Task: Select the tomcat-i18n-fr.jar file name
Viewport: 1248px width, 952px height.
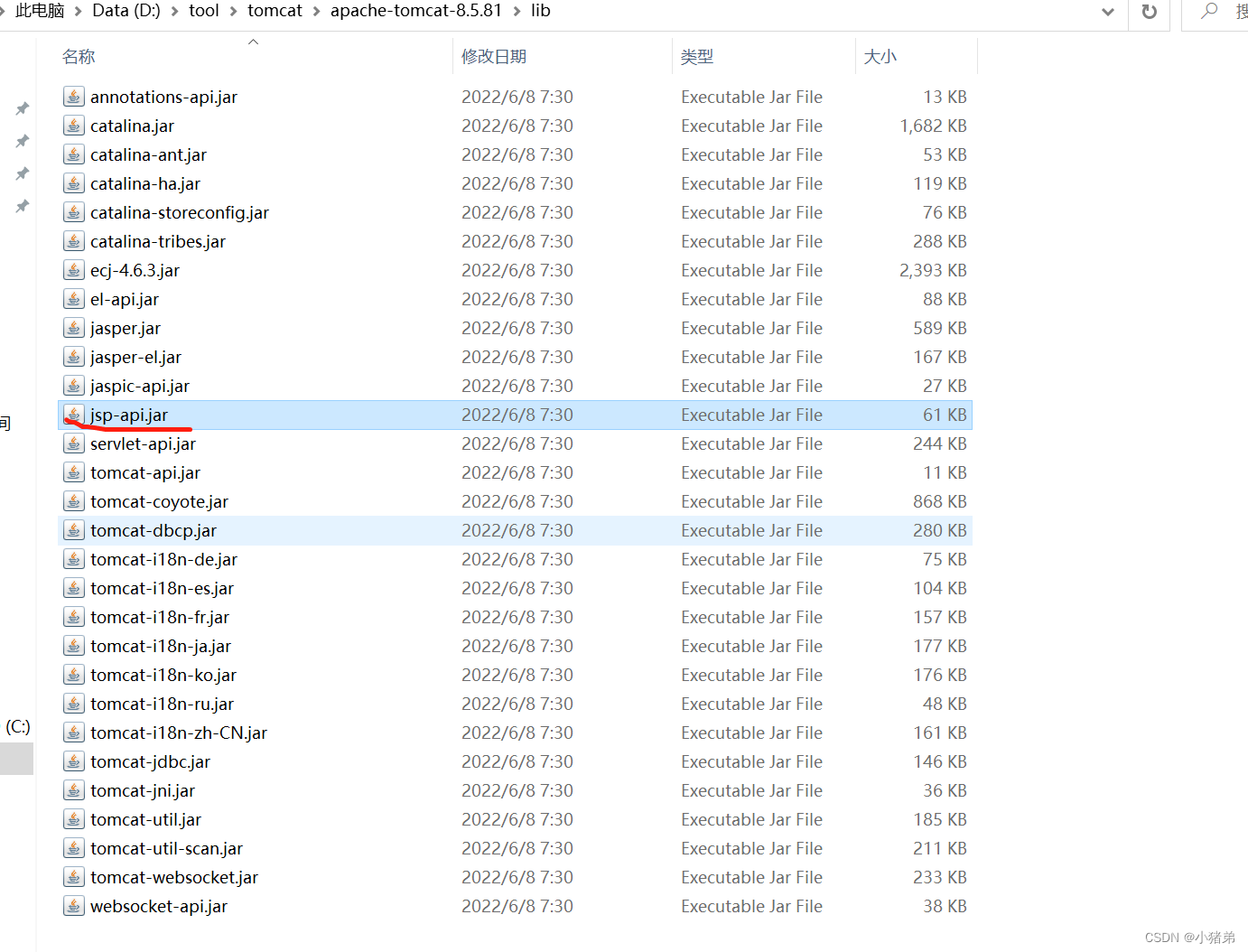Action: 160,617
